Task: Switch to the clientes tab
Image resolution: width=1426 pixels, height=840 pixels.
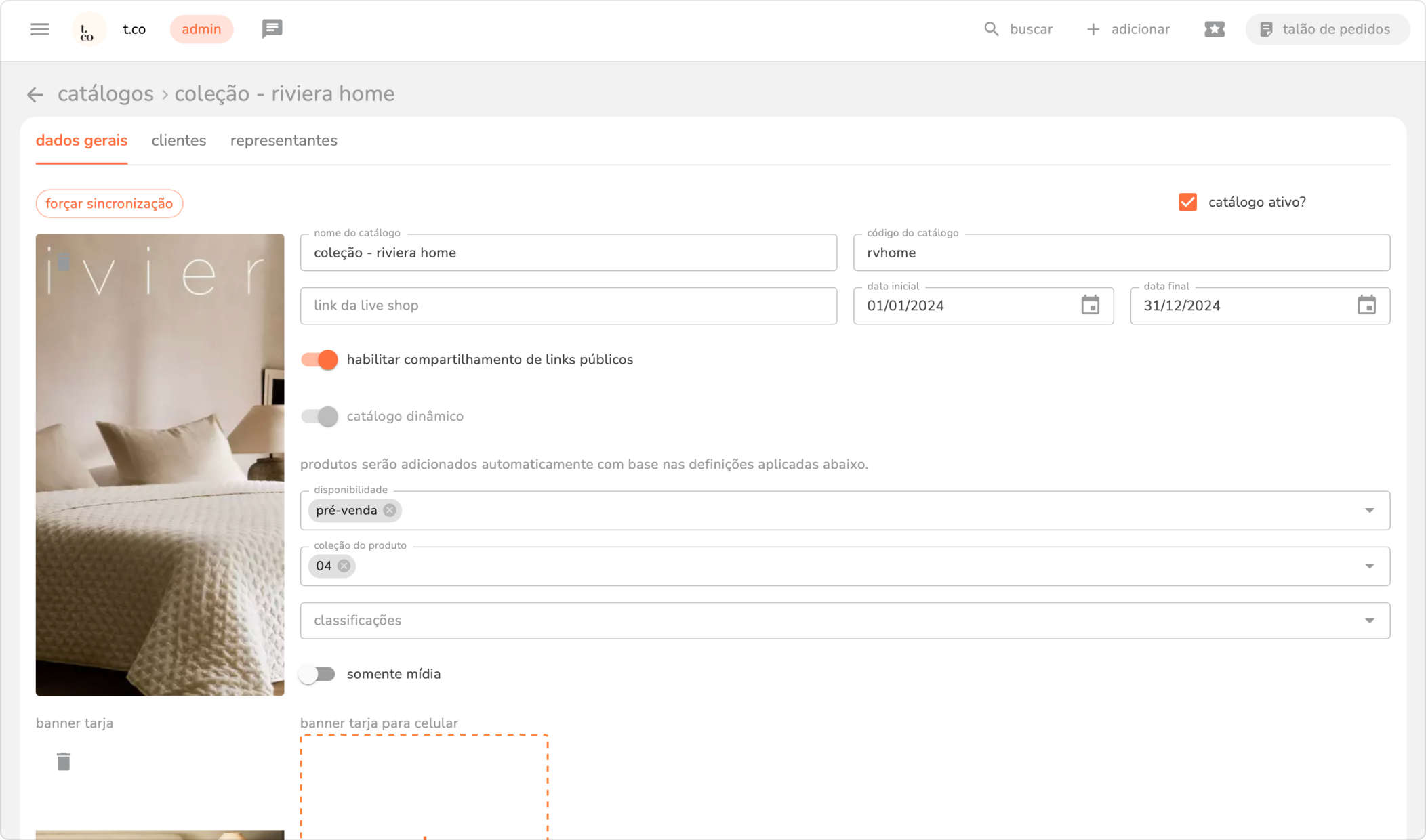Action: 178,140
